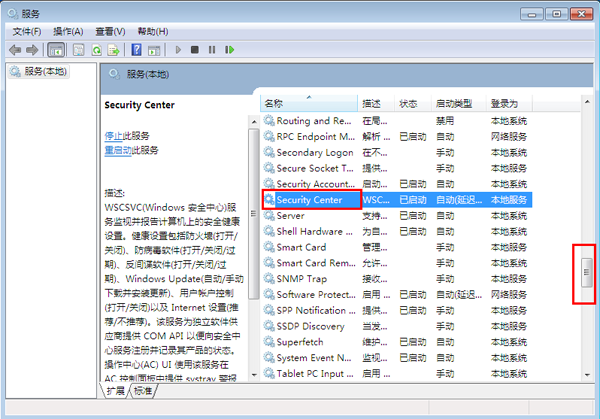The width and height of the screenshot is (600, 419).
Task: Open the 文件(F) menu
Action: pos(27,31)
